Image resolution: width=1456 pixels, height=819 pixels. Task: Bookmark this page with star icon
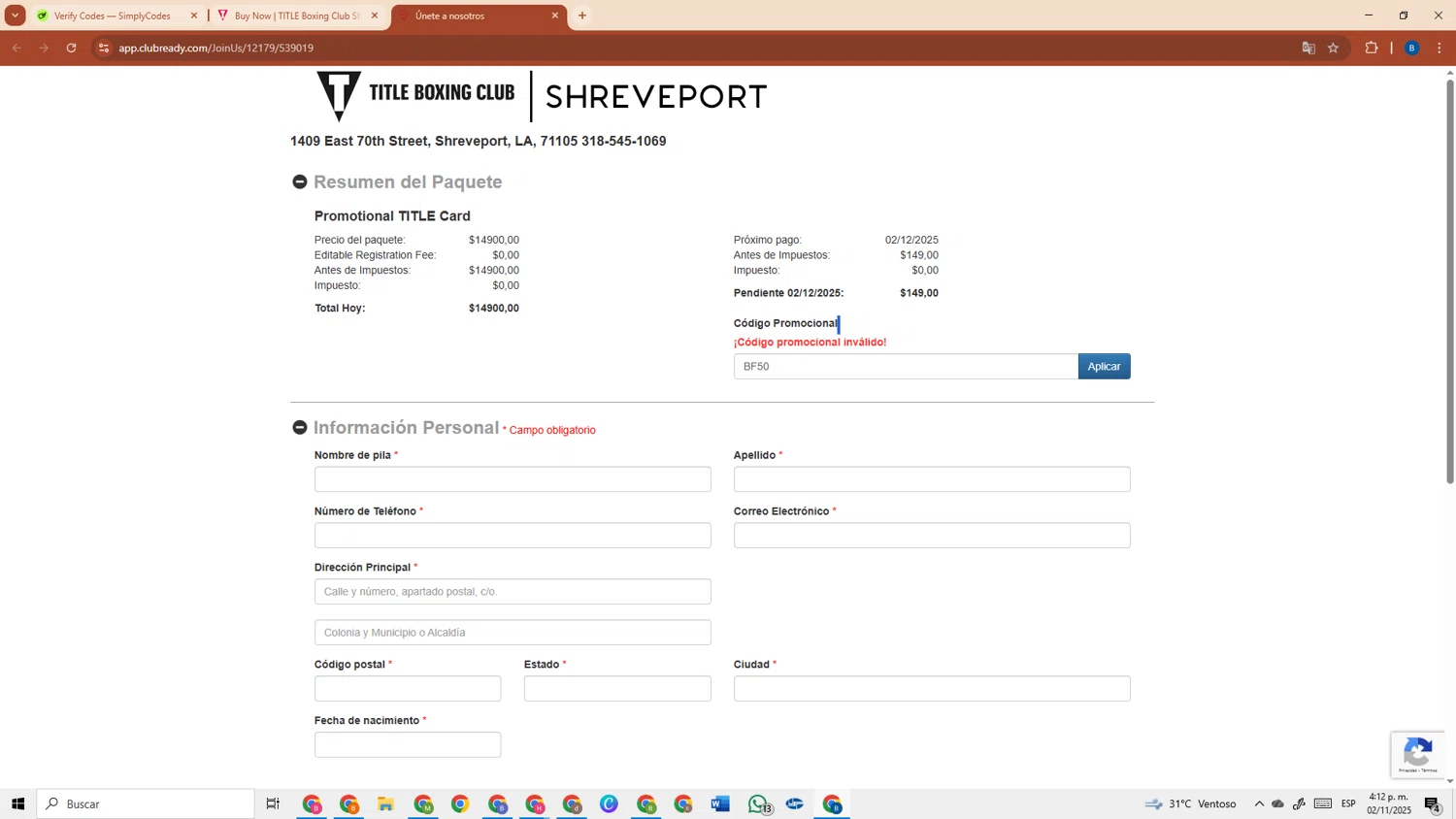pos(1334,48)
